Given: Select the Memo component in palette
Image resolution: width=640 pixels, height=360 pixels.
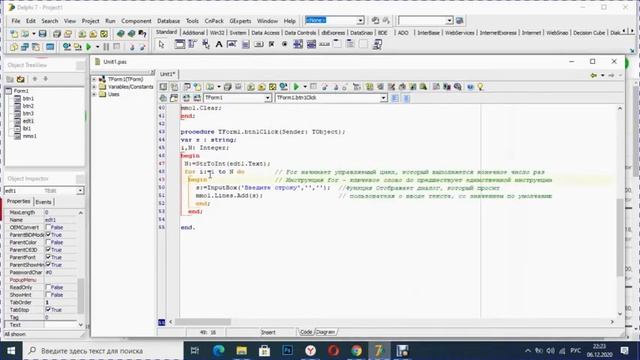Looking at the screenshot, I should [x=245, y=44].
